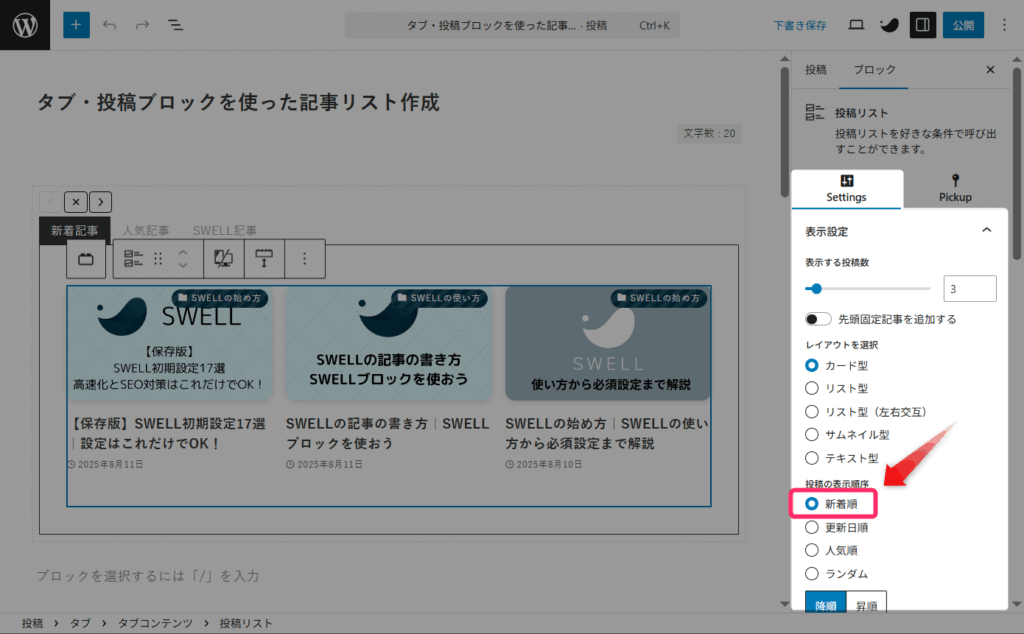Click breadcrumb タブ

click(80, 624)
